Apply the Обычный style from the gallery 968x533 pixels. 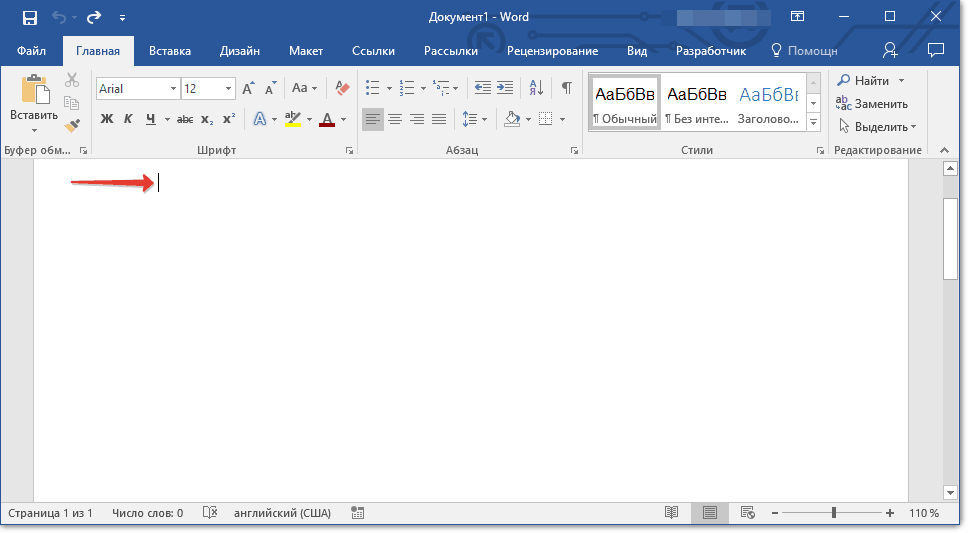pos(625,104)
